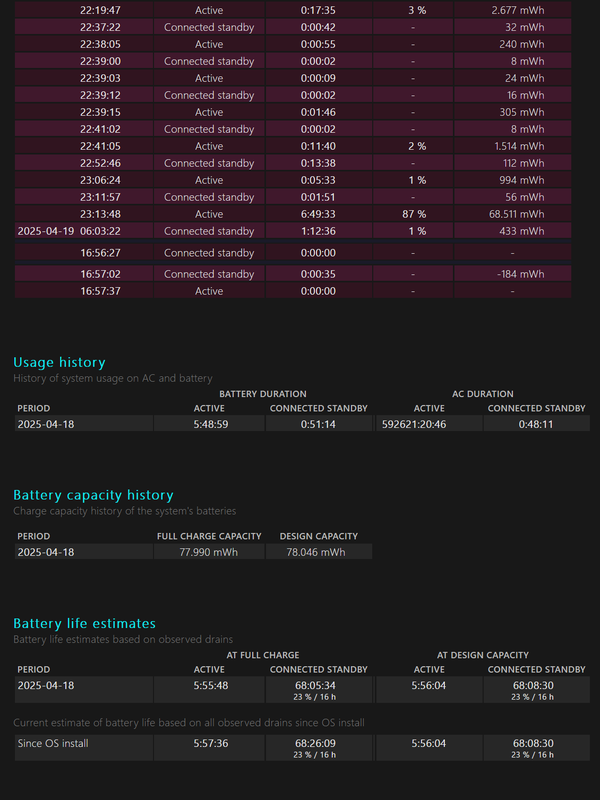Image resolution: width=600 pixels, height=800 pixels.
Task: Select the 22:19:47 start time cell
Action: pyautogui.click(x=100, y=10)
